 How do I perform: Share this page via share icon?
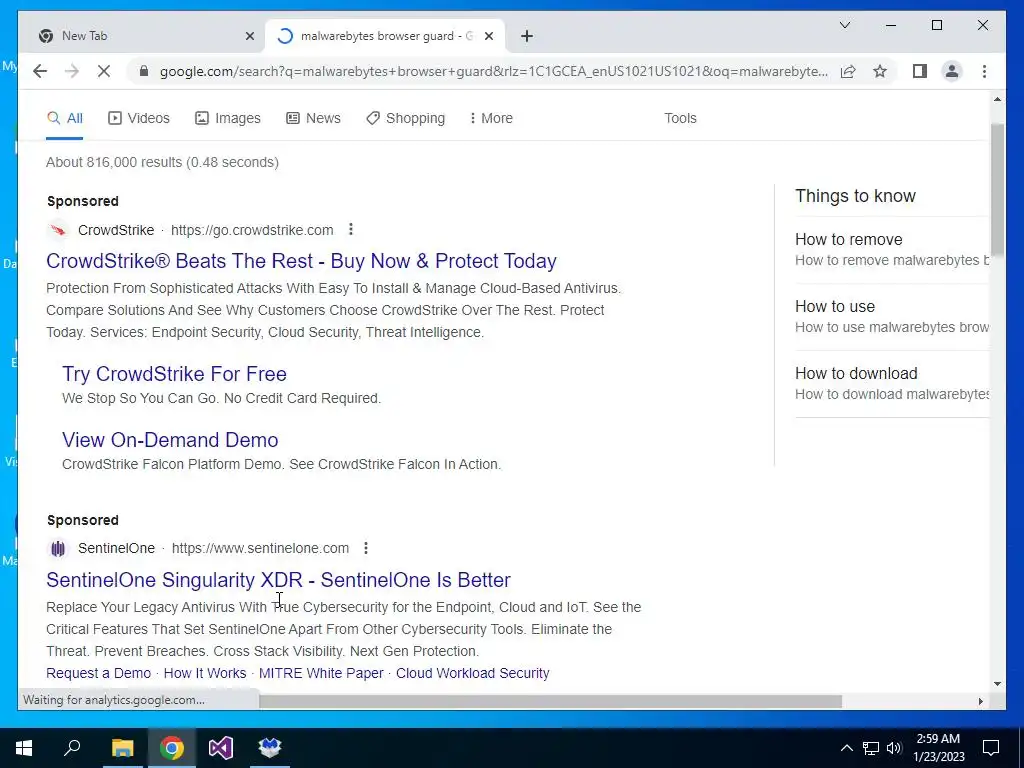[x=848, y=71]
